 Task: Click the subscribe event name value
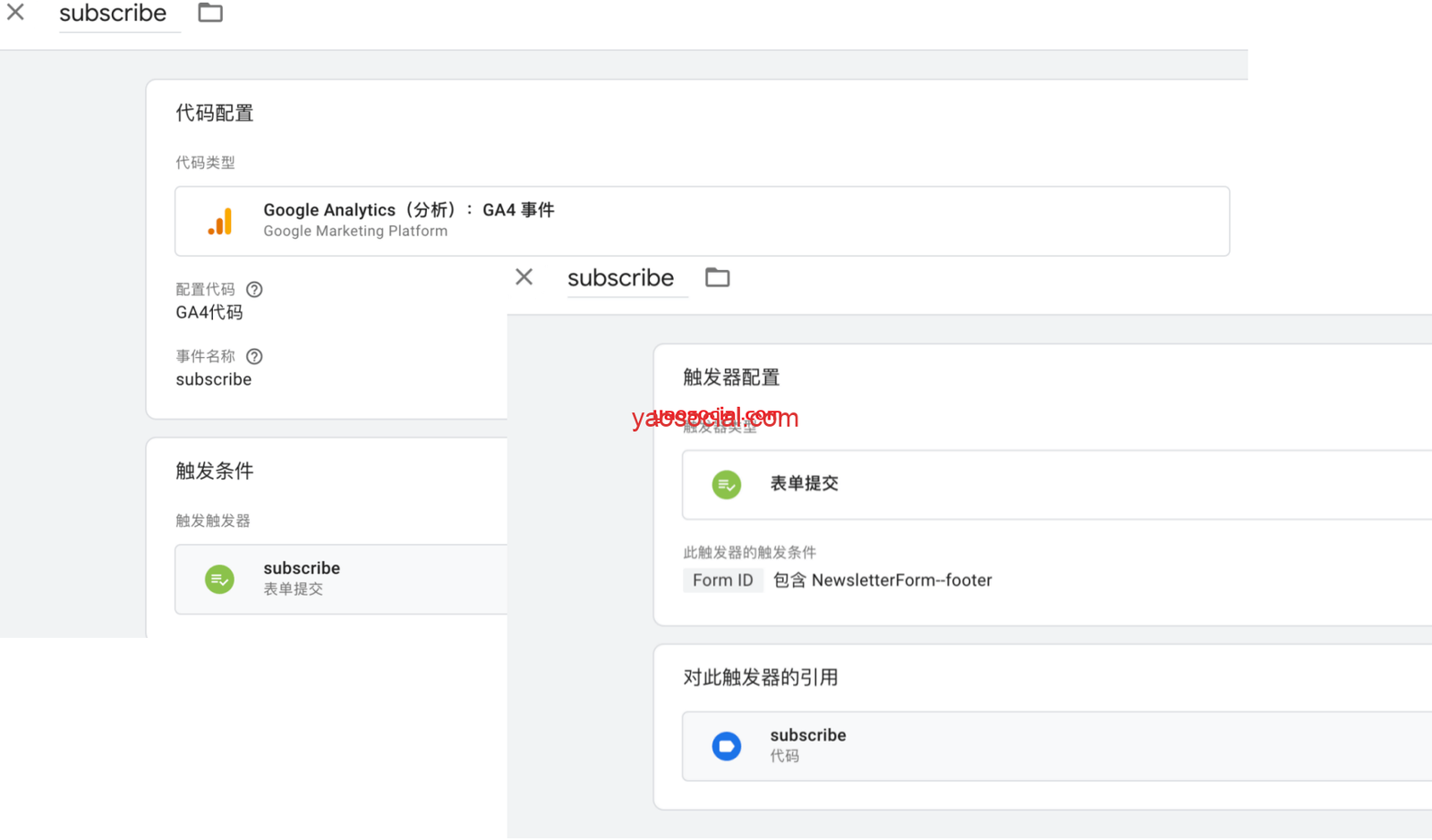214,379
